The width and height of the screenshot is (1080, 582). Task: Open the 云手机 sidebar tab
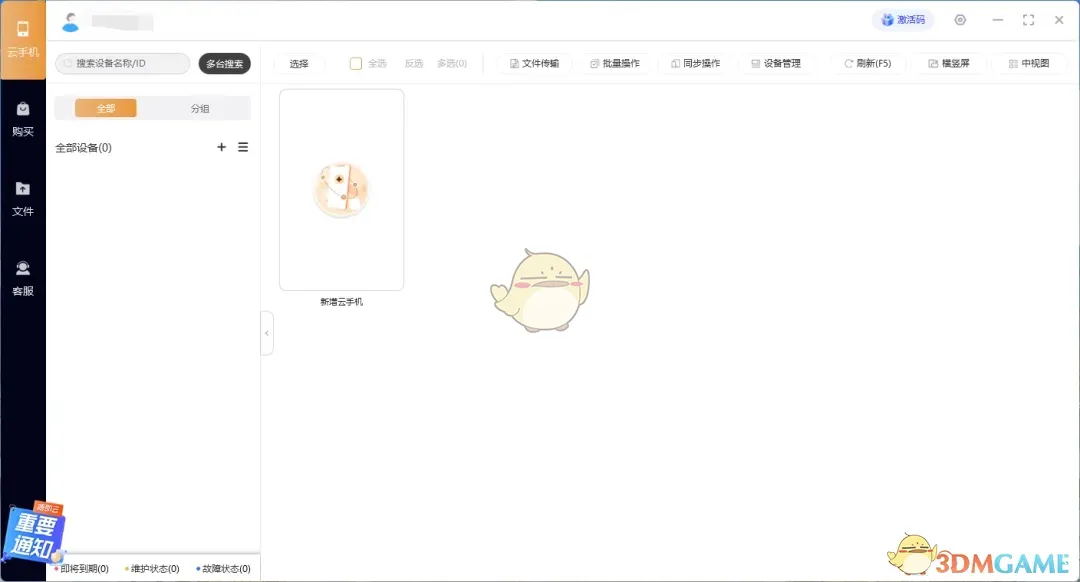[x=23, y=38]
